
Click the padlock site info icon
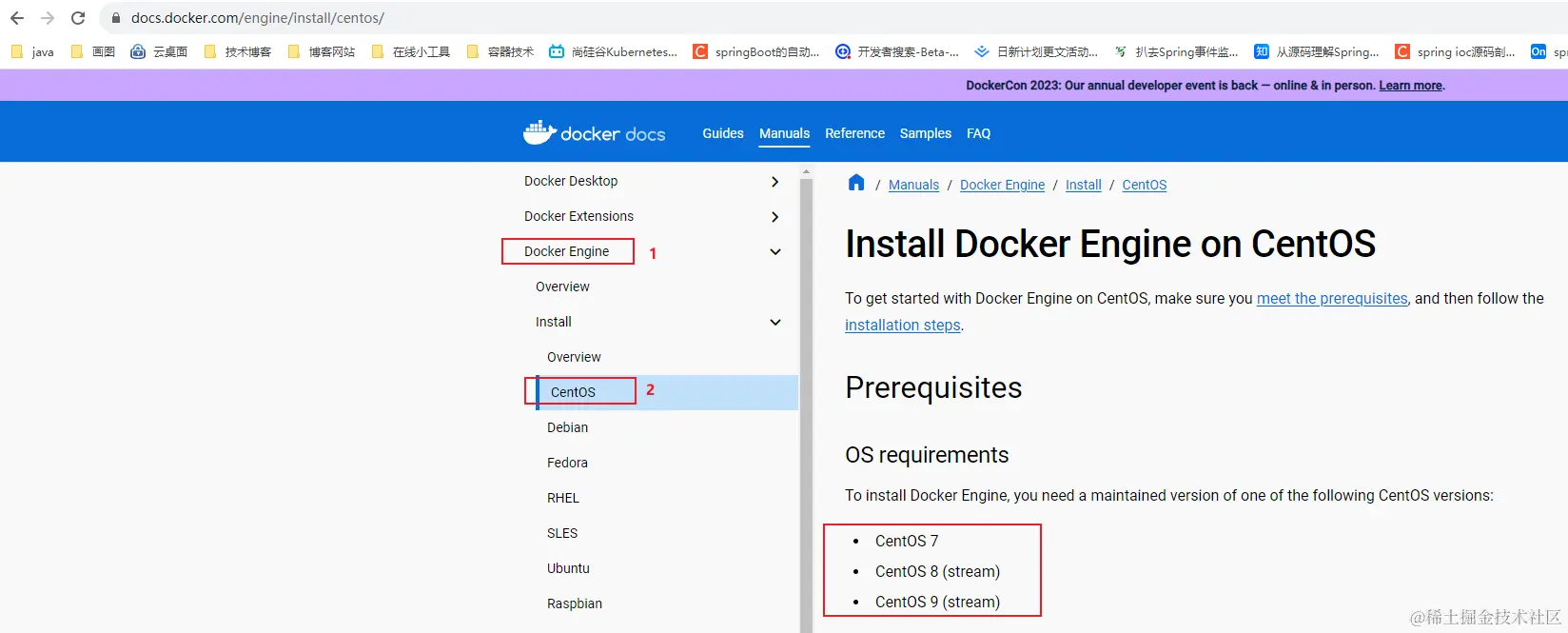(116, 18)
